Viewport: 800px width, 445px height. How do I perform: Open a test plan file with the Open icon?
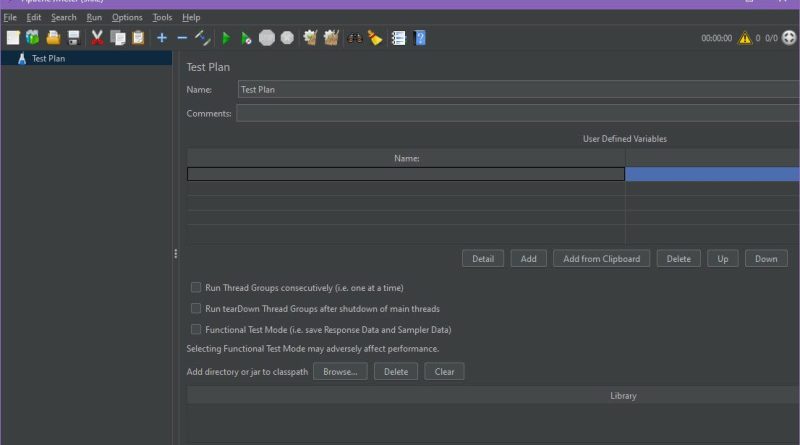pos(53,38)
